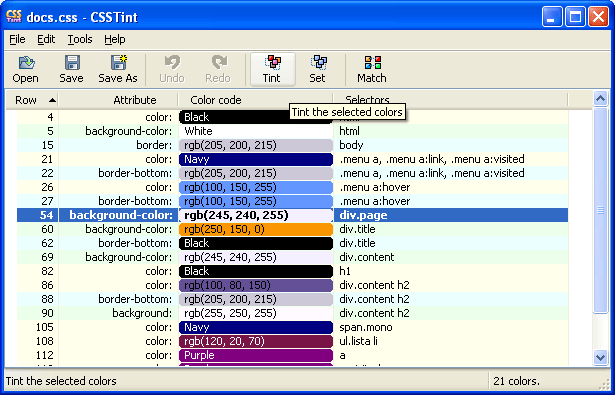Click the '21 colors.' status bar entry
The image size is (615, 395).
tap(517, 381)
